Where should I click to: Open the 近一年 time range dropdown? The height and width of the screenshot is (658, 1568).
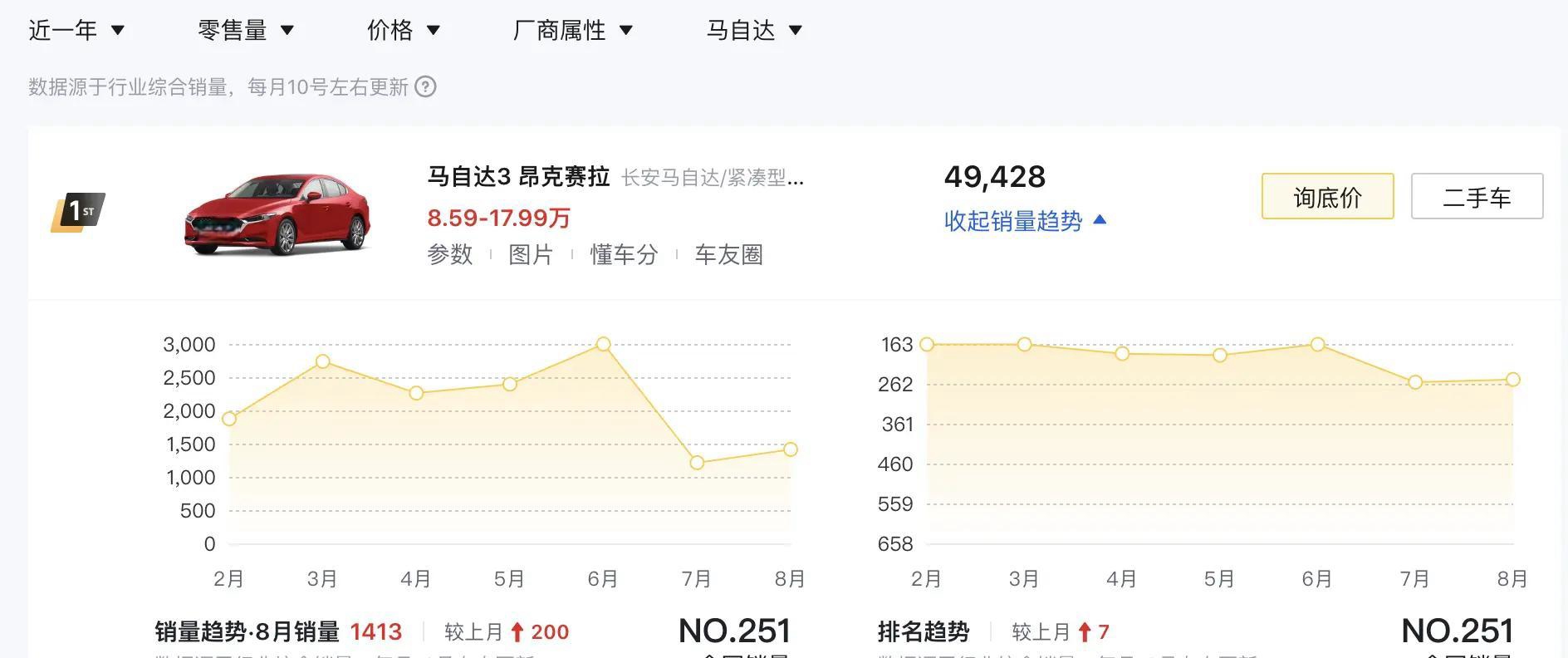click(x=76, y=31)
